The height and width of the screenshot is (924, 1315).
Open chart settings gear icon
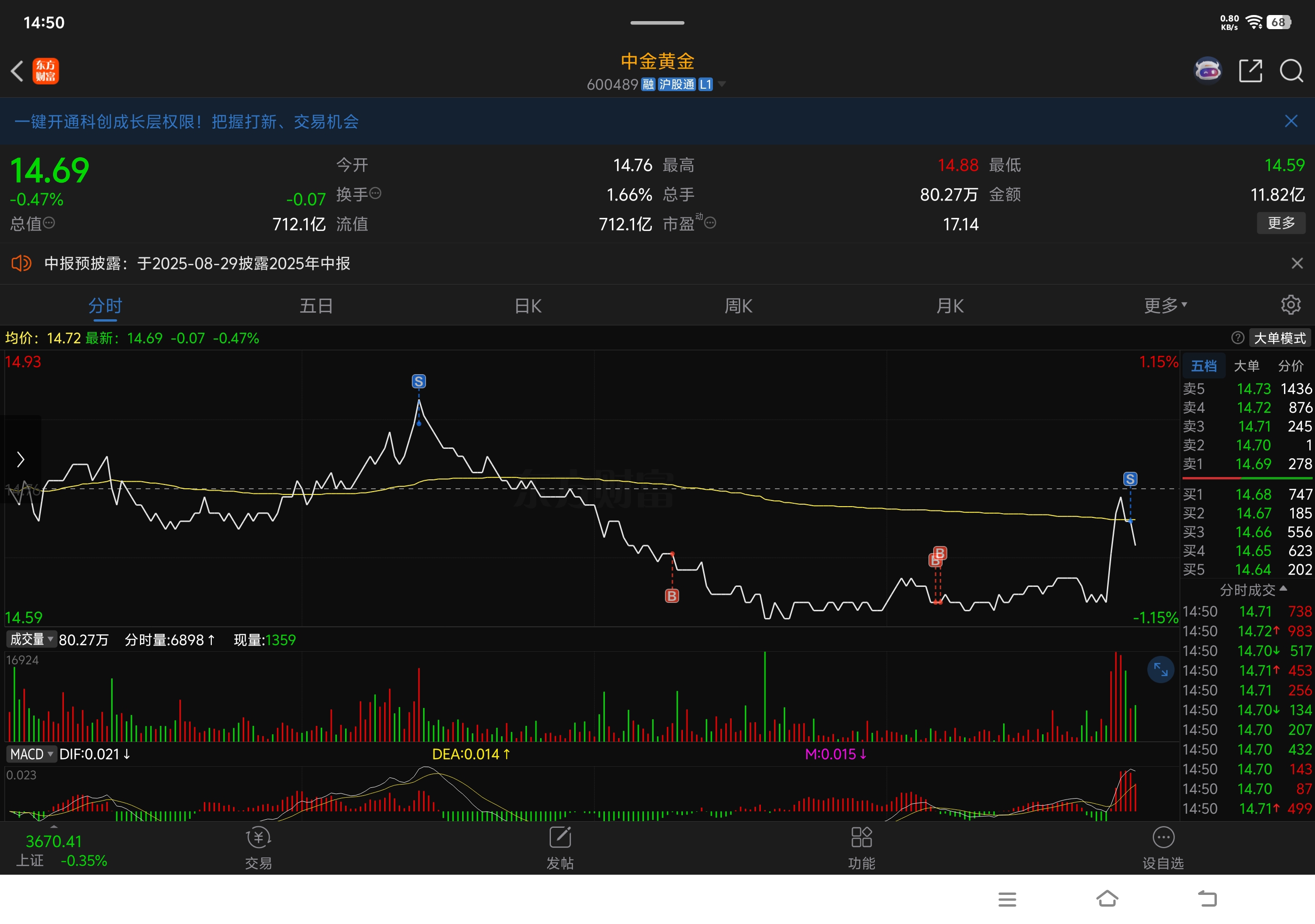pyautogui.click(x=1291, y=305)
